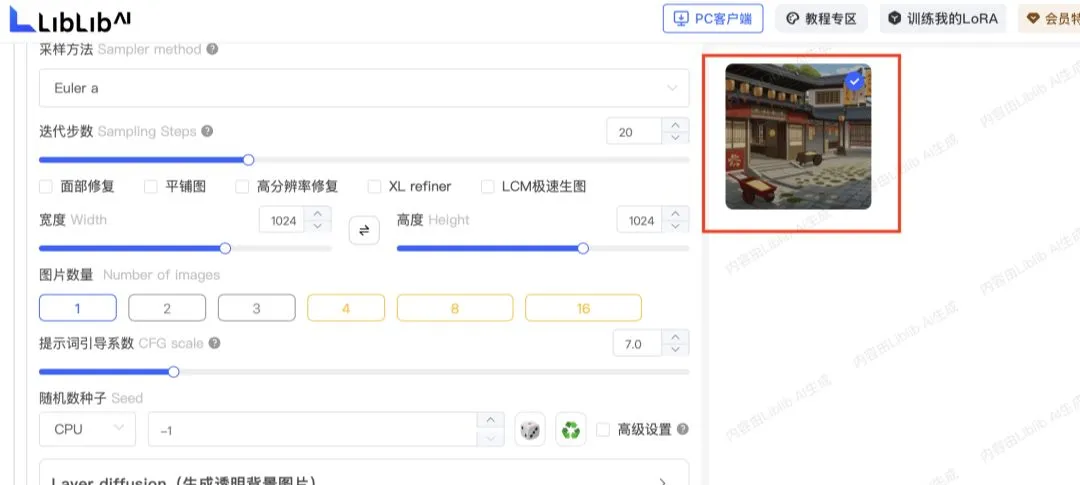Randomize seed with dice icon
1080x485 pixels.
(530, 430)
